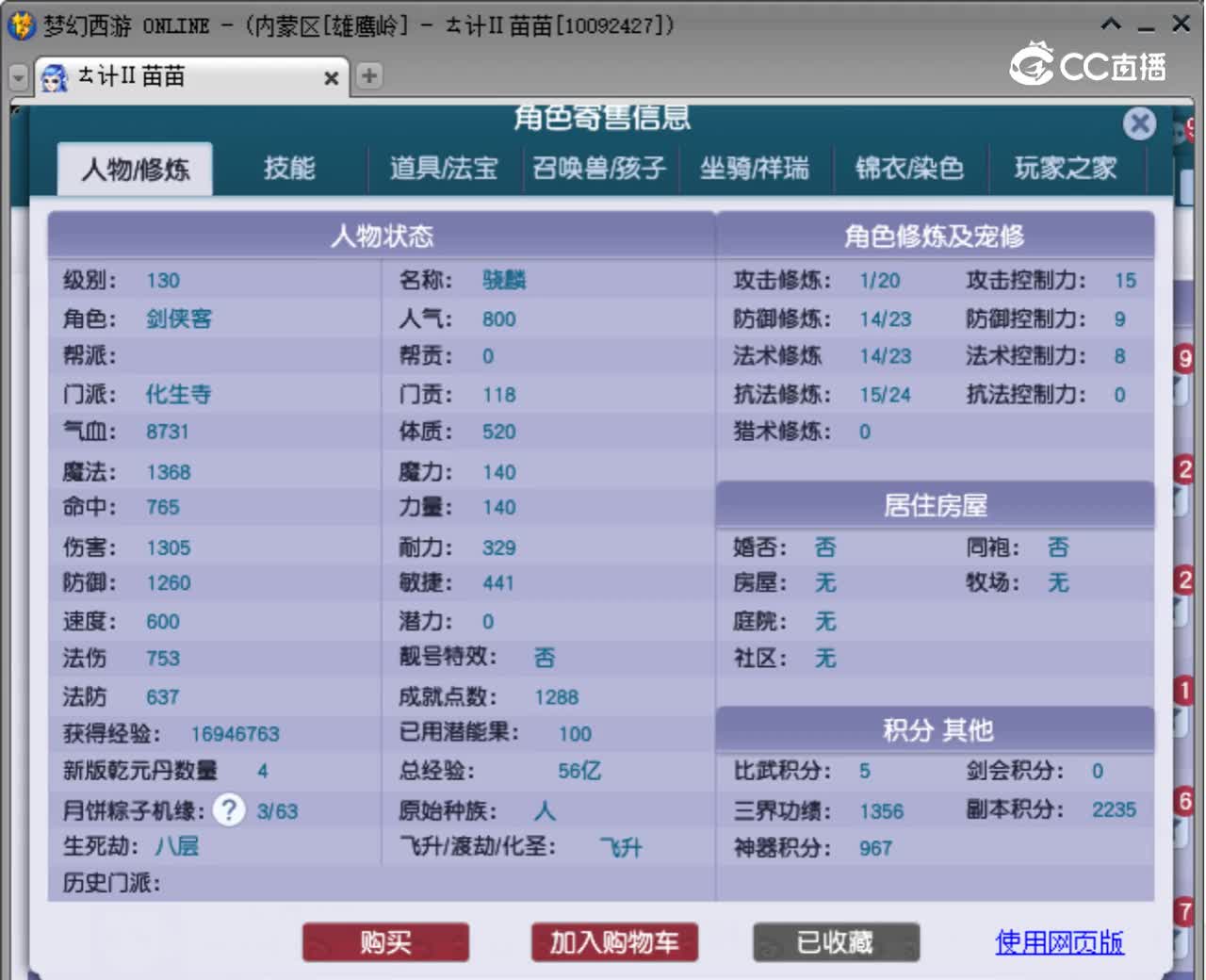Switch to the 玩家之家 tab
This screenshot has width=1206, height=980.
[x=1066, y=169]
